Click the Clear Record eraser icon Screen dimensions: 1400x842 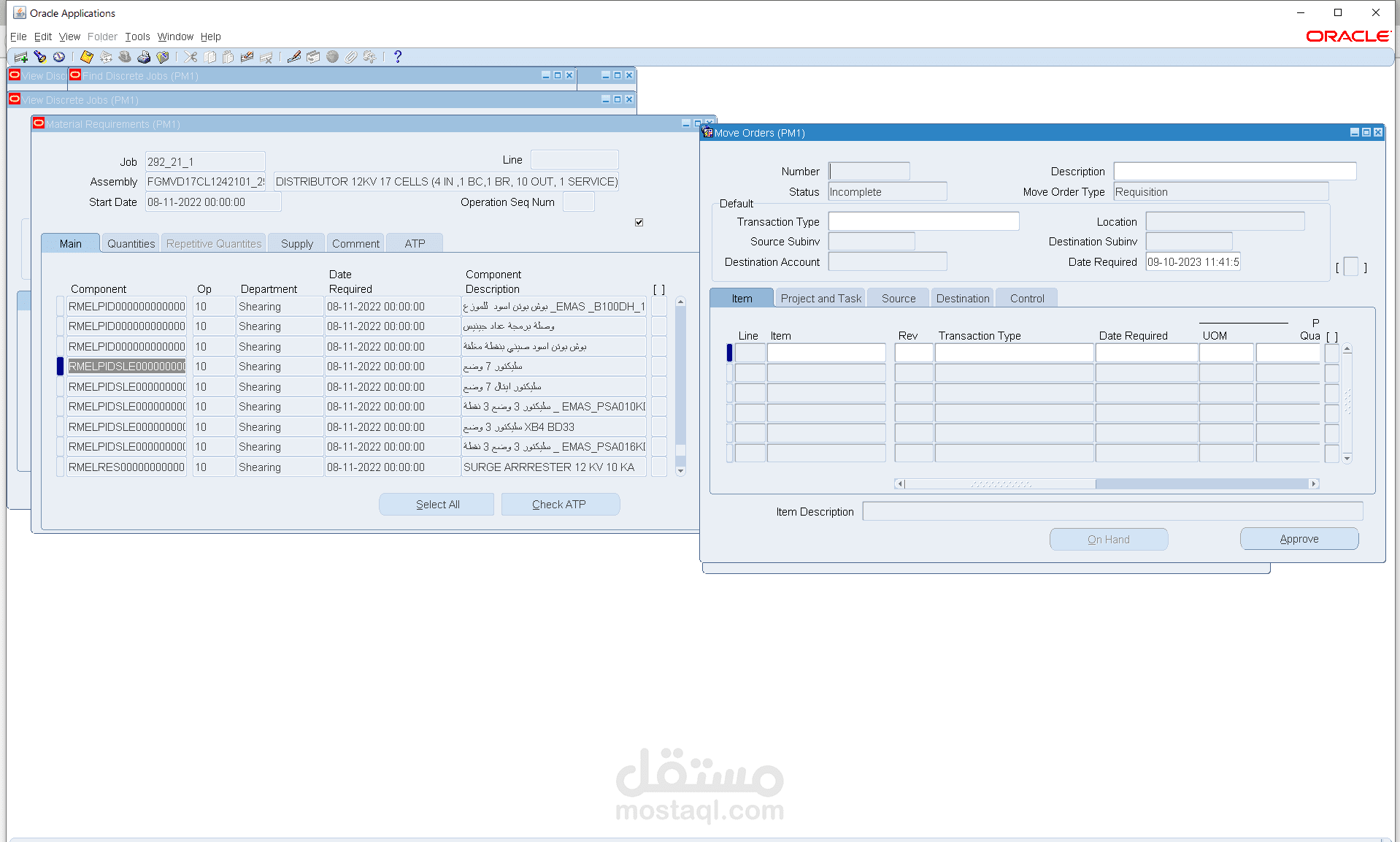click(247, 57)
